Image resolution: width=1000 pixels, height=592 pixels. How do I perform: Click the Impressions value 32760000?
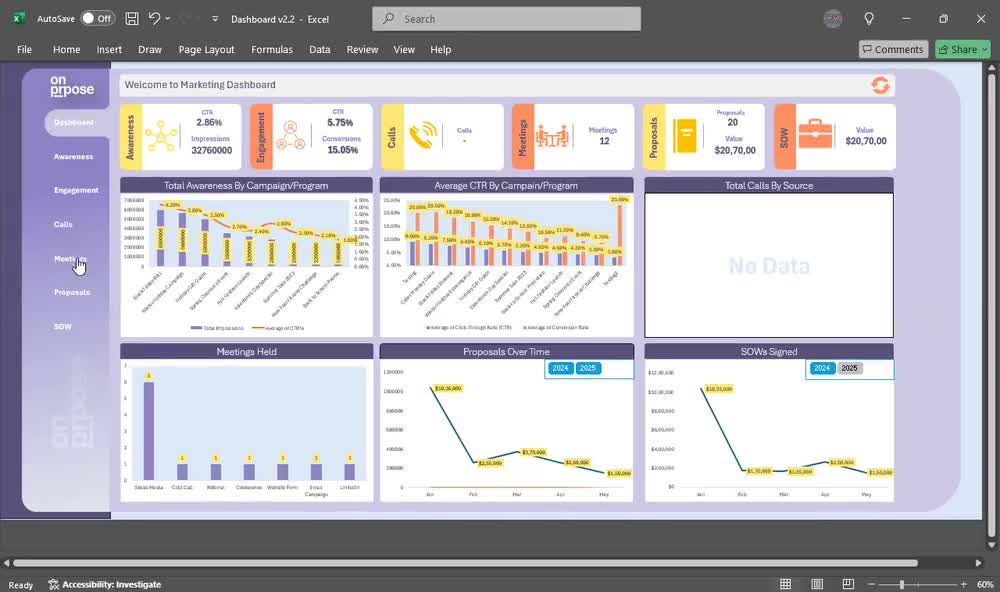[x=212, y=151]
